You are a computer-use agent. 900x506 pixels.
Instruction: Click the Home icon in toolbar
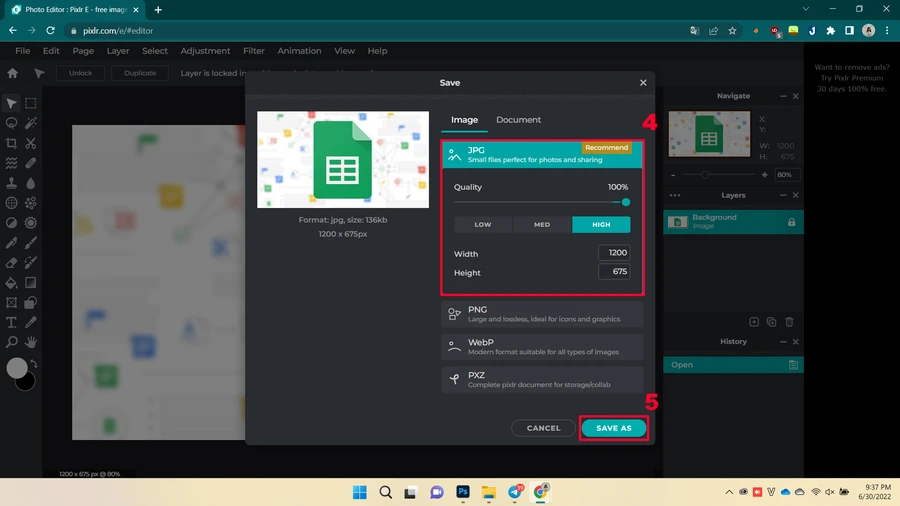[x=13, y=73]
